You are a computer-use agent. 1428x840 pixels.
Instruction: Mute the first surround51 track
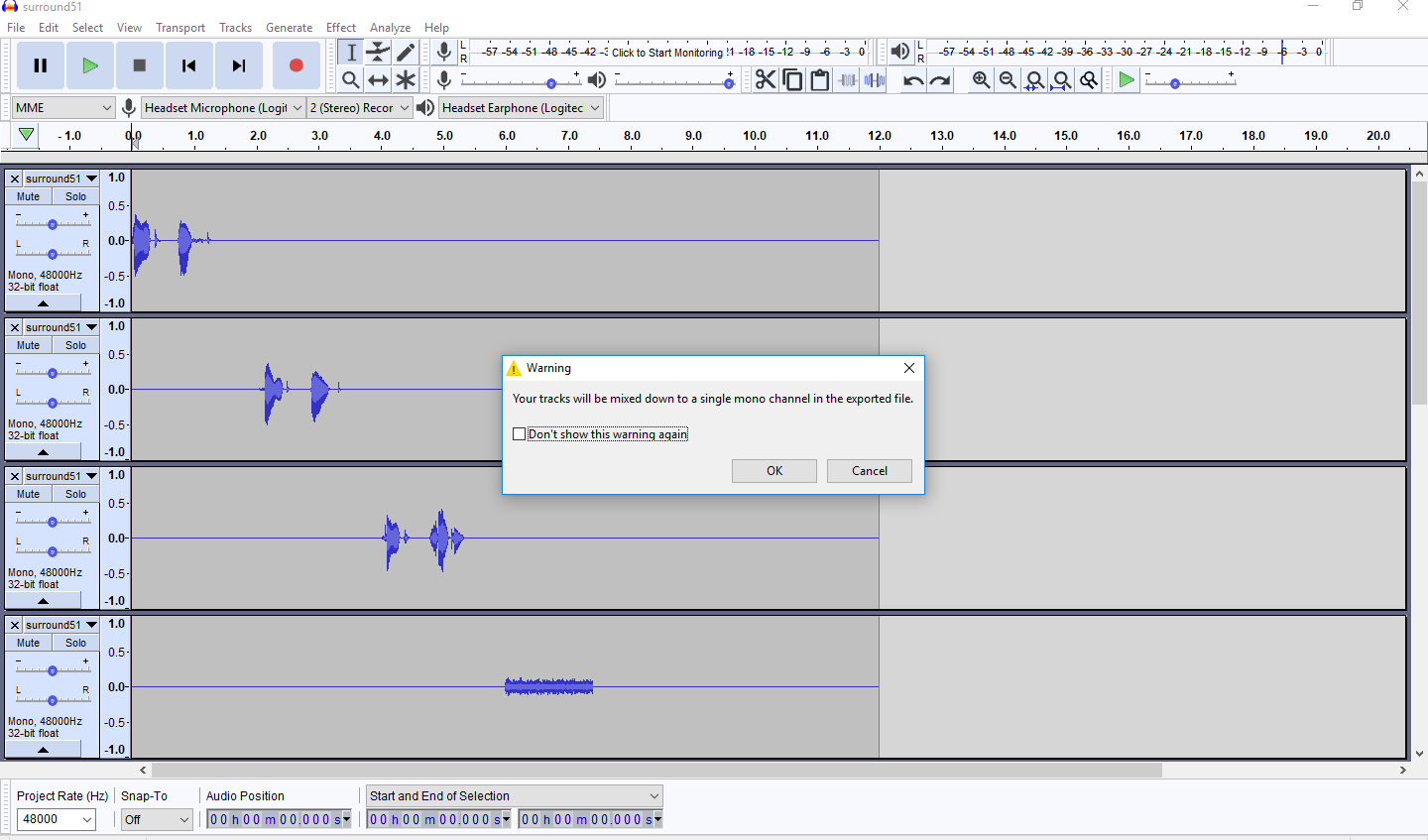click(27, 195)
